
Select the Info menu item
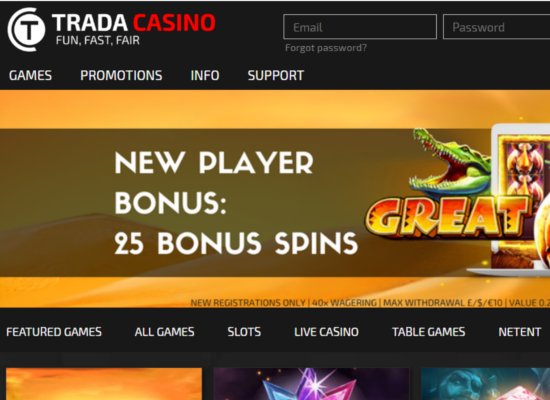coord(205,75)
